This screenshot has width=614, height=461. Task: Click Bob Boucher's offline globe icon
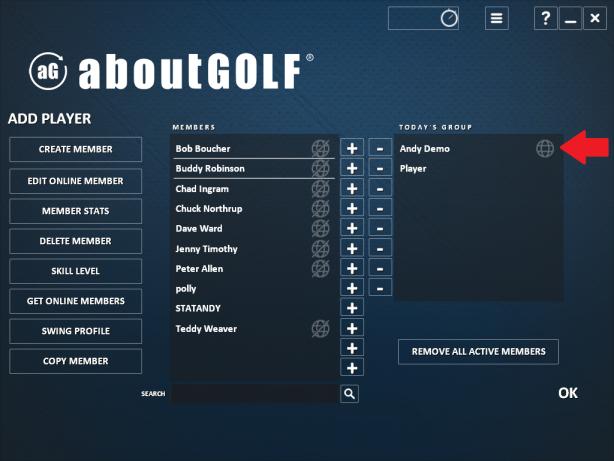click(x=320, y=148)
